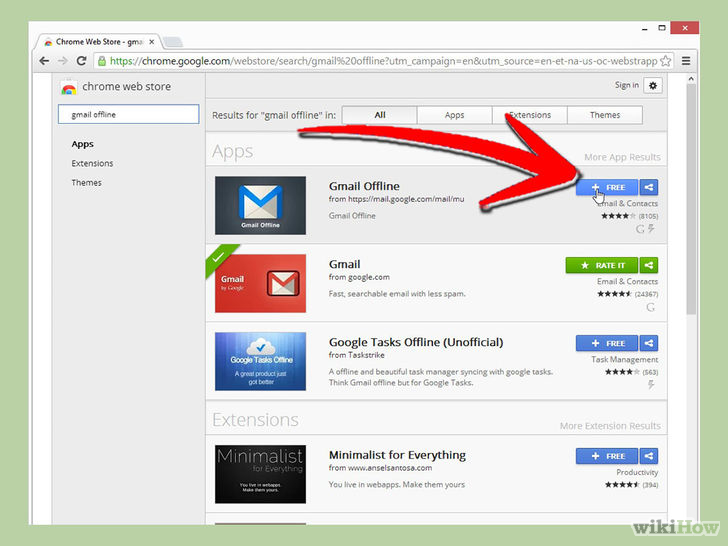Select the All results filter tab
Image resolution: width=728 pixels, height=546 pixels.
(380, 115)
